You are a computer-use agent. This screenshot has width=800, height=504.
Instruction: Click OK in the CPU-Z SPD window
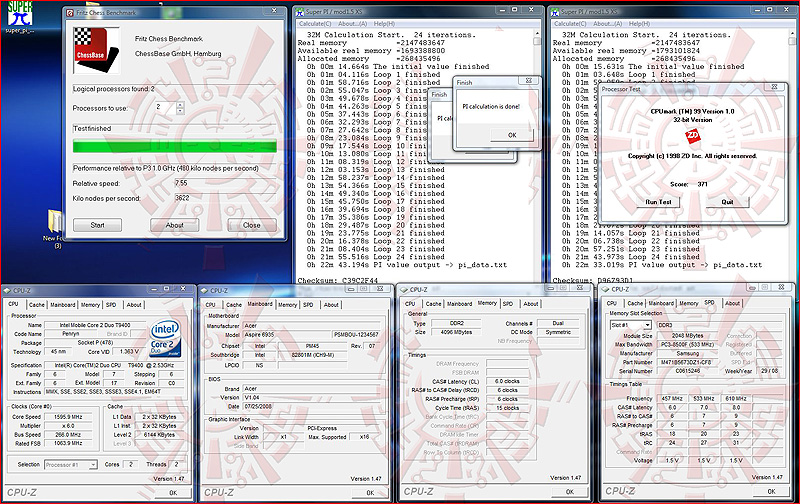point(771,491)
